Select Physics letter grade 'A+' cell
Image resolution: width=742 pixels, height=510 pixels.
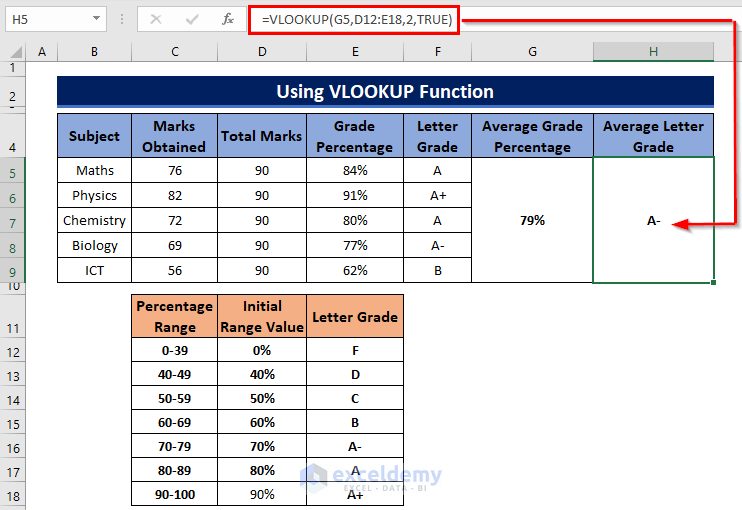click(437, 195)
